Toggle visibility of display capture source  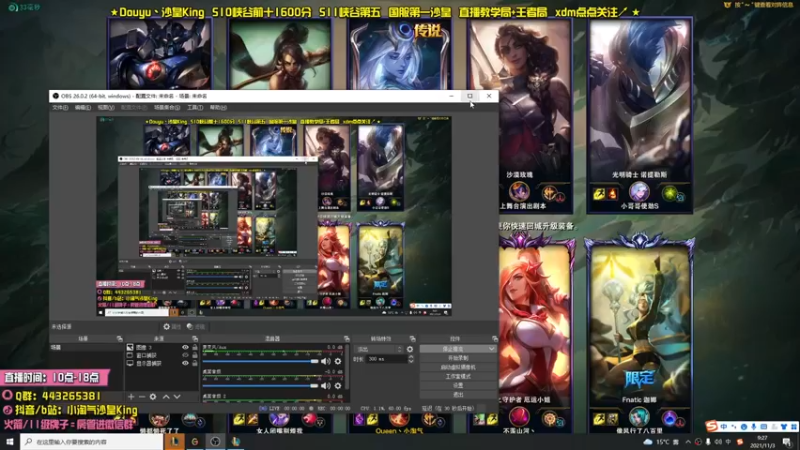(185, 363)
